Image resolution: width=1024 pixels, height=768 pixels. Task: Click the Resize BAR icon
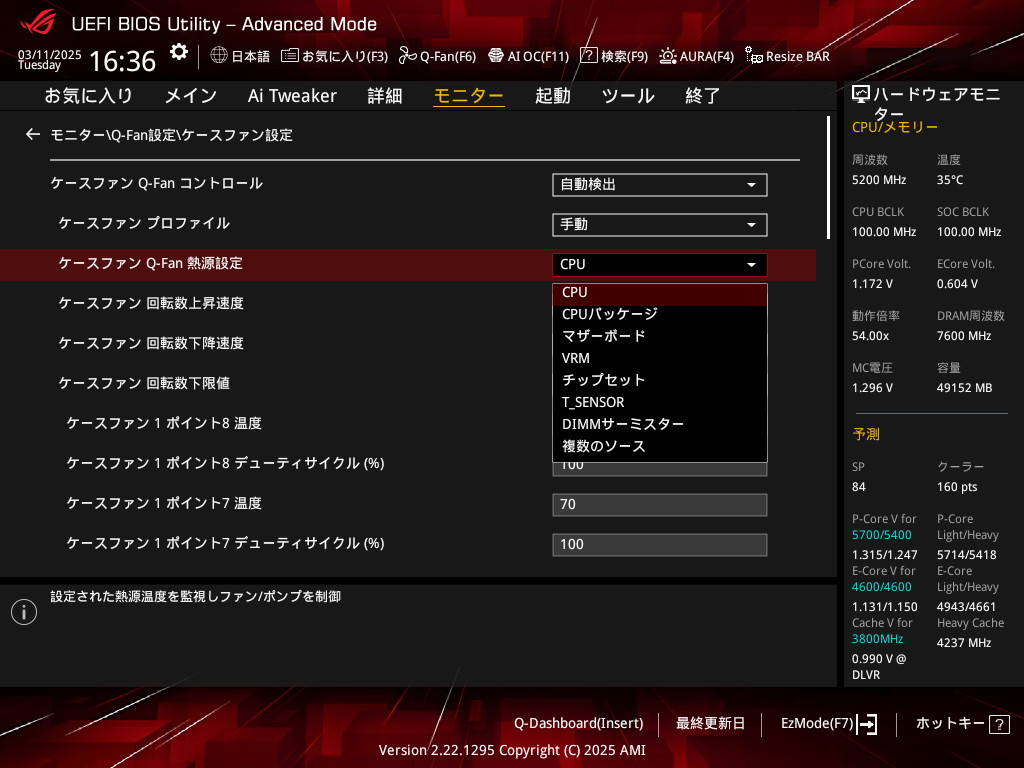point(754,56)
